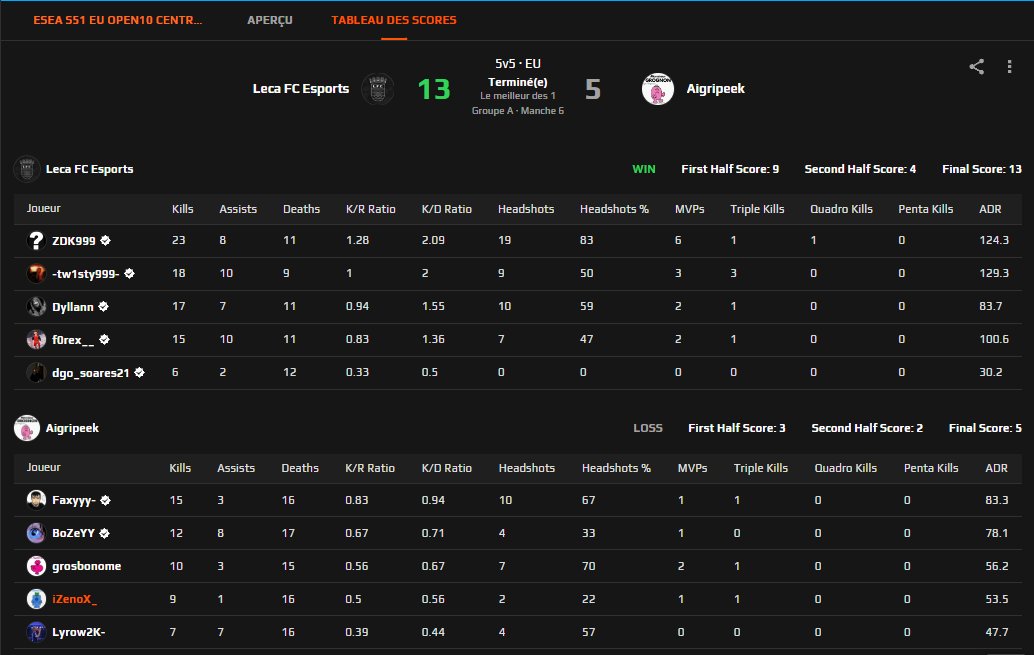This screenshot has height=655, width=1034.
Task: Click Triple Kills header in Leca FC table
Action: (x=757, y=209)
